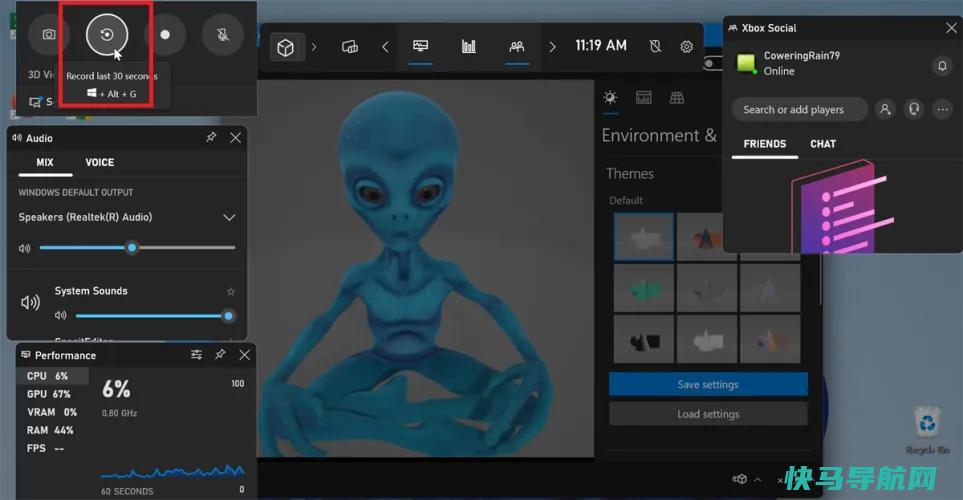Start recording with the dot button
This screenshot has width=963, height=500.
coord(165,34)
